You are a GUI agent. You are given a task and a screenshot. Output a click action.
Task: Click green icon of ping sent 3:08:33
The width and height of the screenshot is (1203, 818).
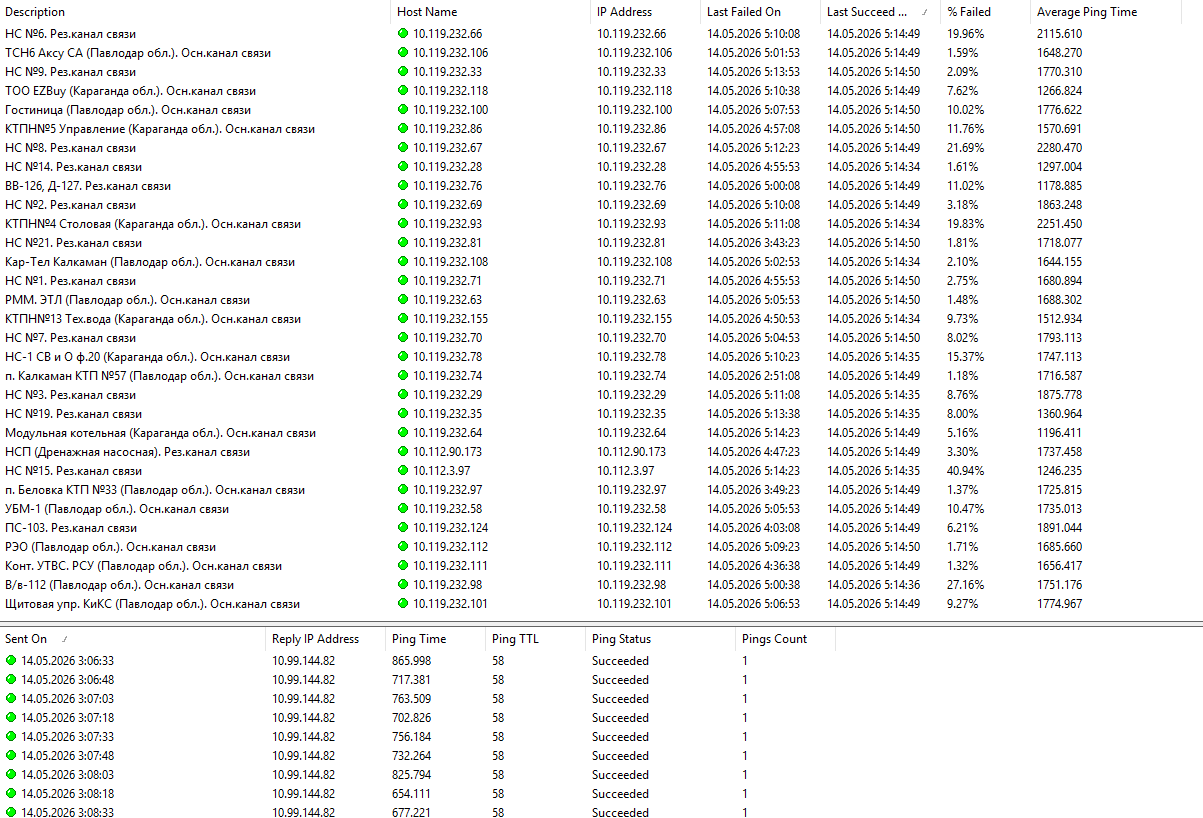click(x=11, y=813)
